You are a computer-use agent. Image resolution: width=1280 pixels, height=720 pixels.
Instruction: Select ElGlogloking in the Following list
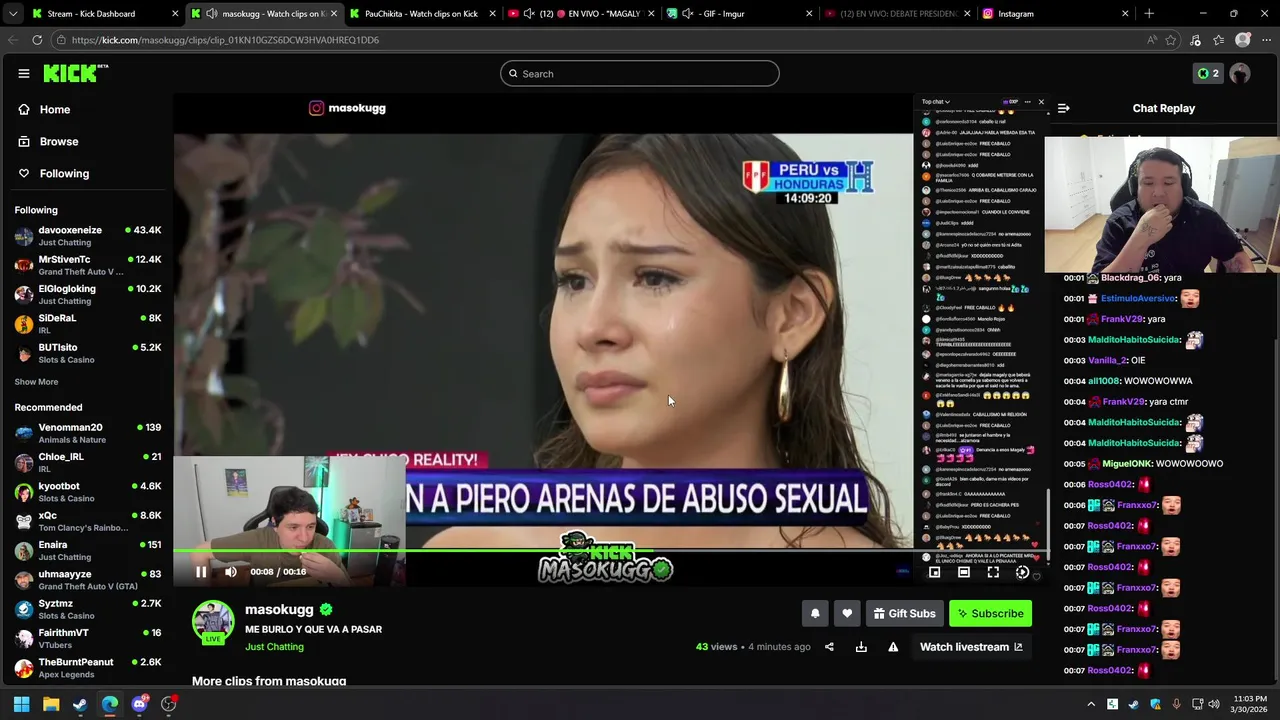(88, 294)
